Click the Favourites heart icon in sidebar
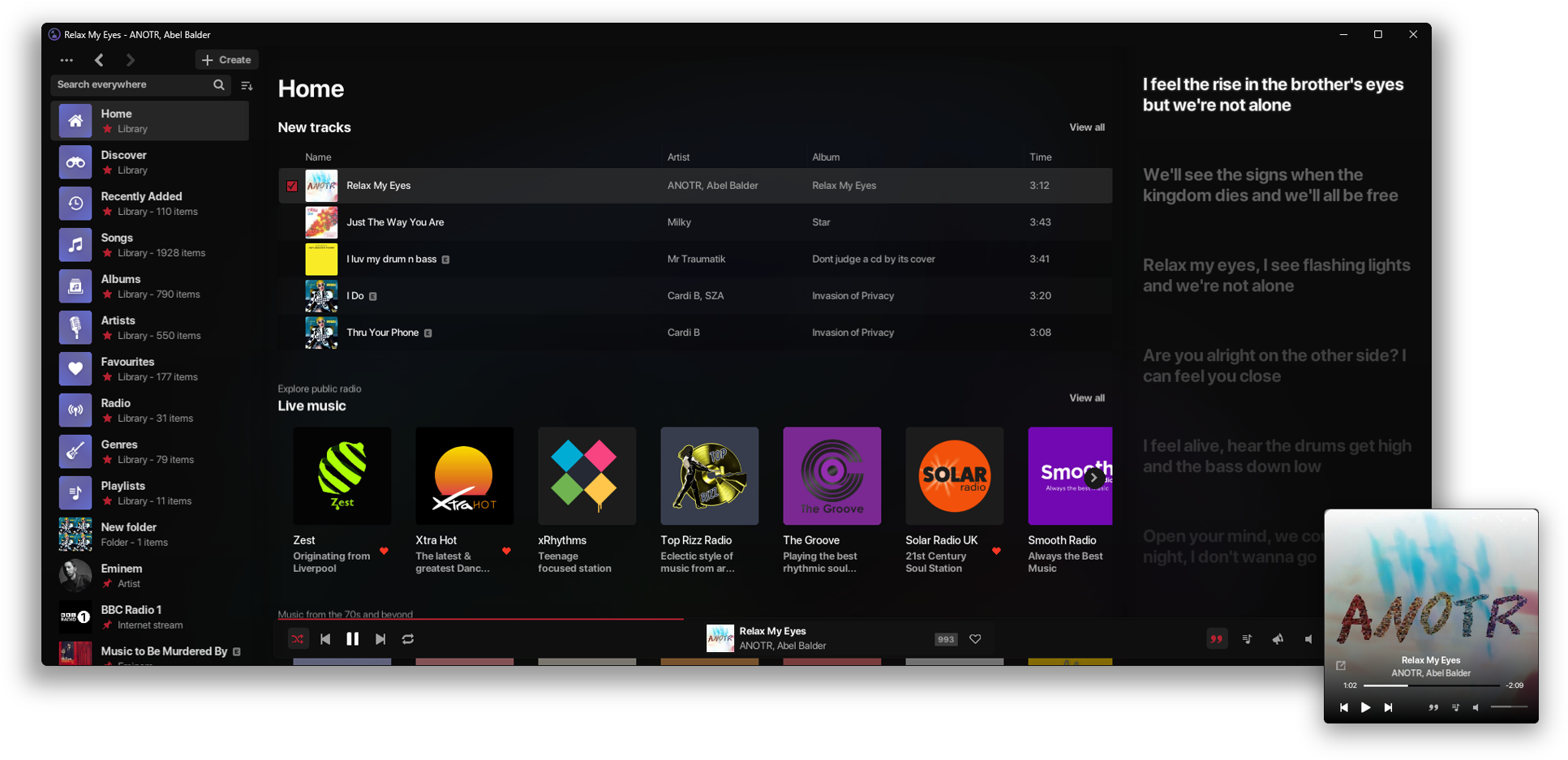This screenshot has width=1568, height=760. pos(75,369)
